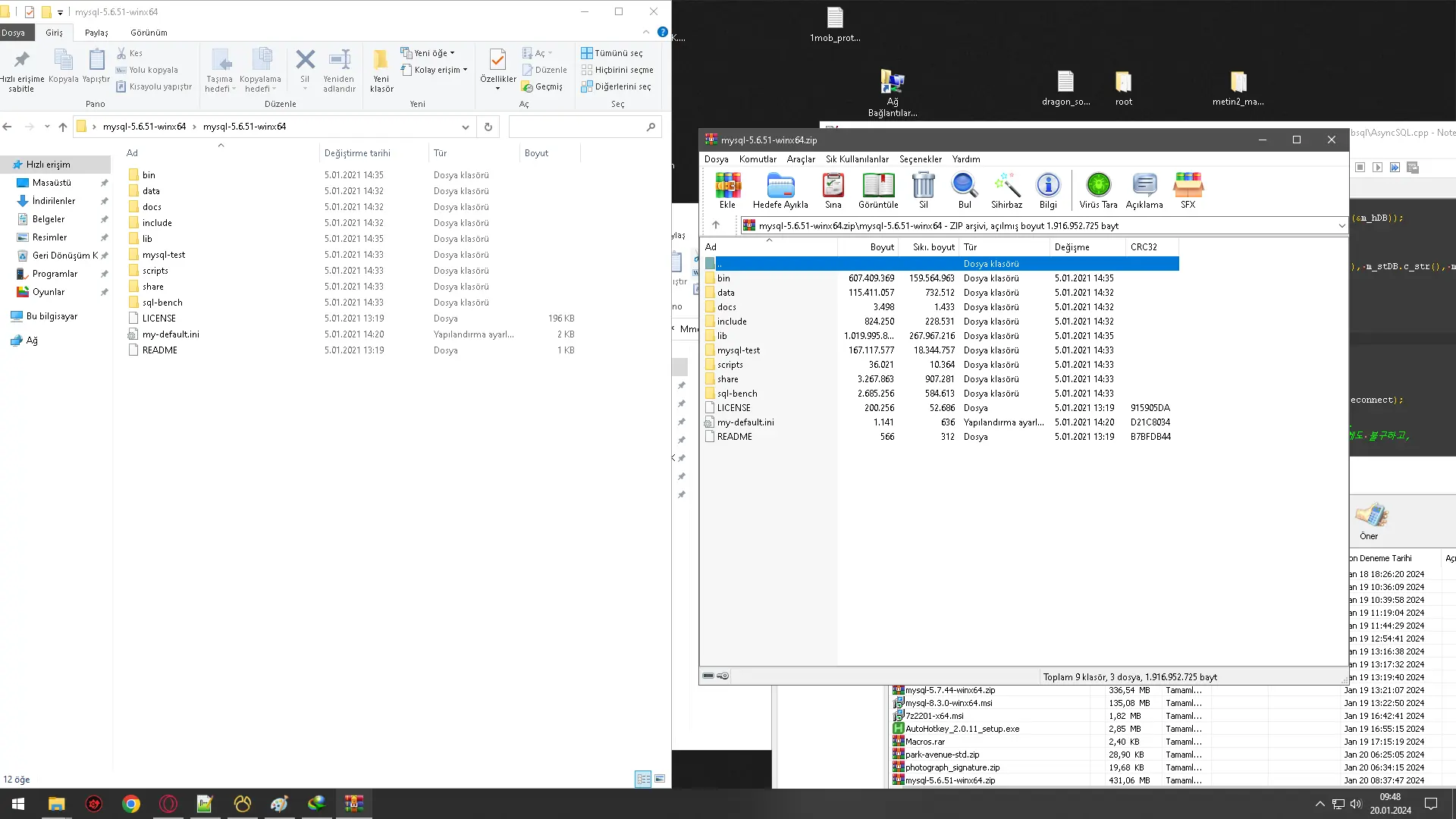Click the WinRAR taskbar icon
The width and height of the screenshot is (1456, 819).
[x=354, y=804]
